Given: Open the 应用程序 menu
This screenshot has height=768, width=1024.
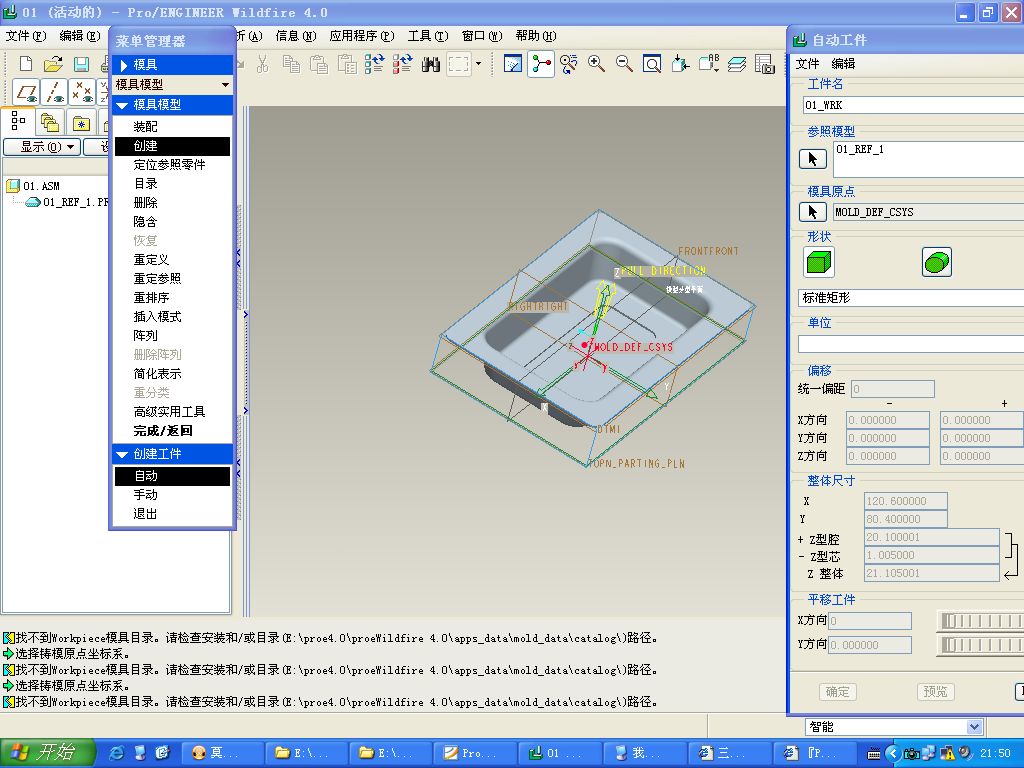Looking at the screenshot, I should (362, 36).
